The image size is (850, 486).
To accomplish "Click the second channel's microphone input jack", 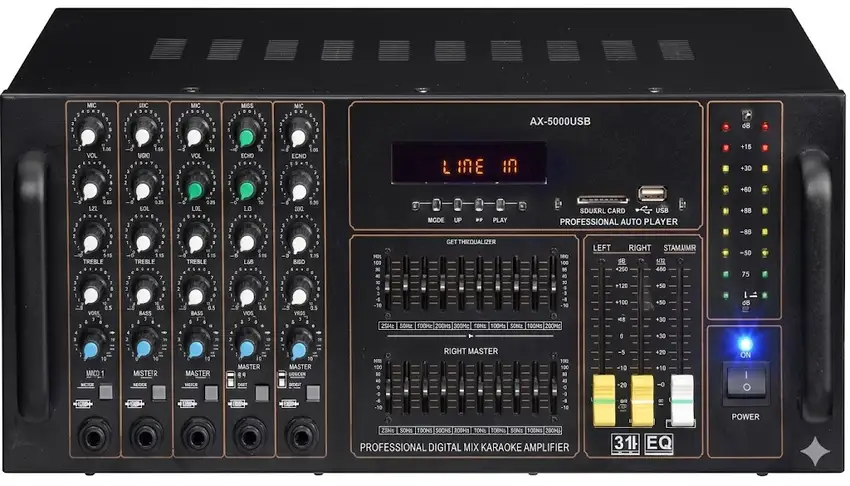I will tap(146, 436).
